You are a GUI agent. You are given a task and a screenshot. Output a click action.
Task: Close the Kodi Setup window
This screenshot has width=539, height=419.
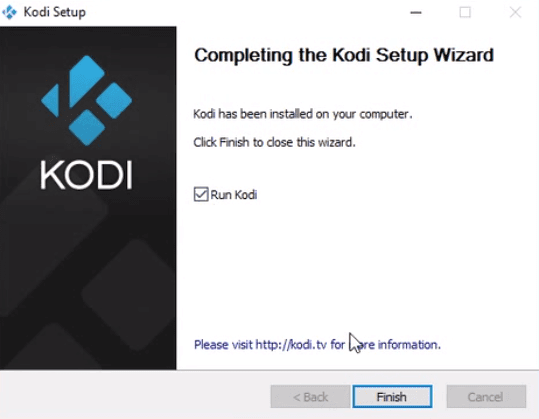click(x=515, y=12)
